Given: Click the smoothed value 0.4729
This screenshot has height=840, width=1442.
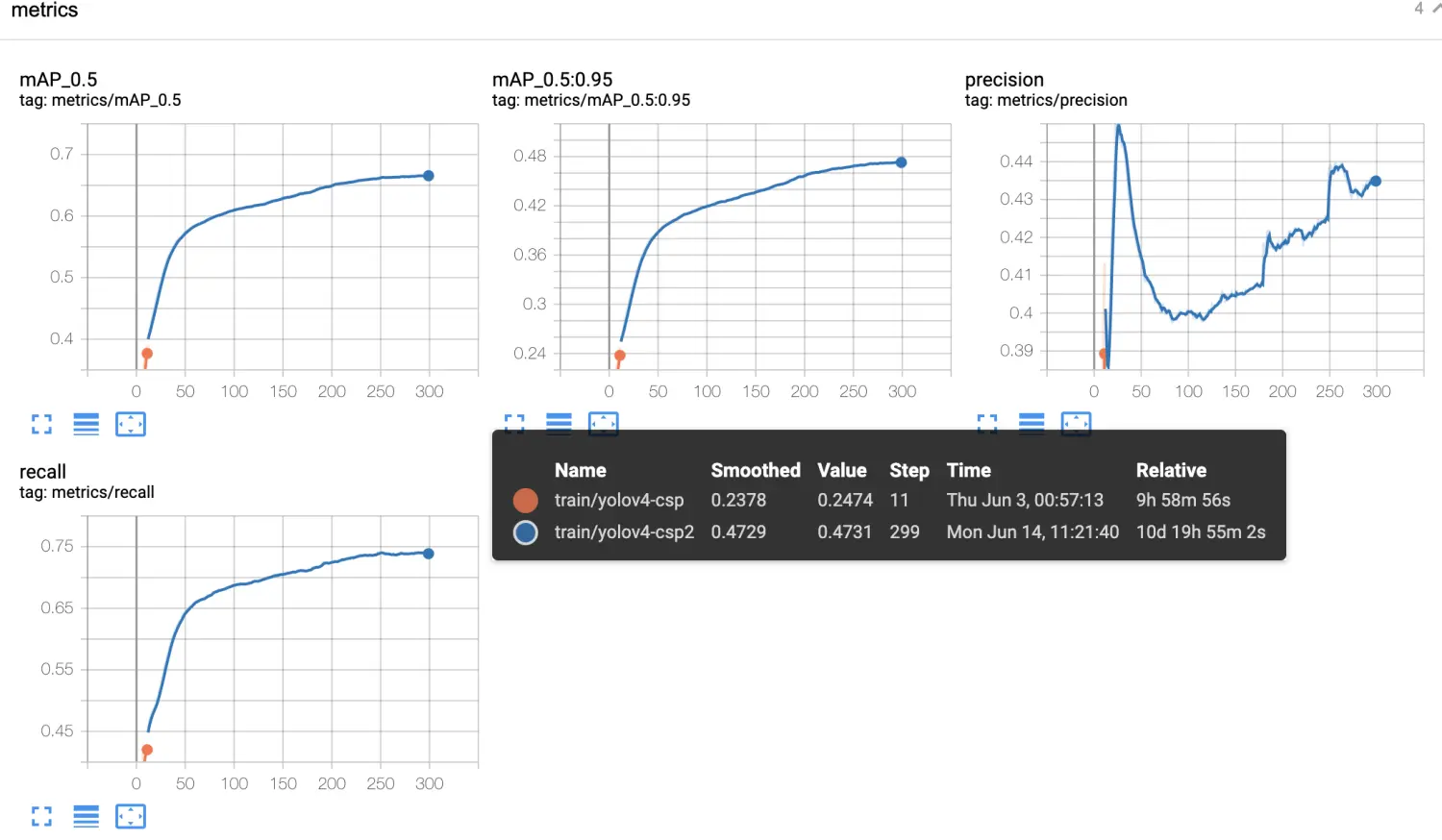Looking at the screenshot, I should click(738, 532).
